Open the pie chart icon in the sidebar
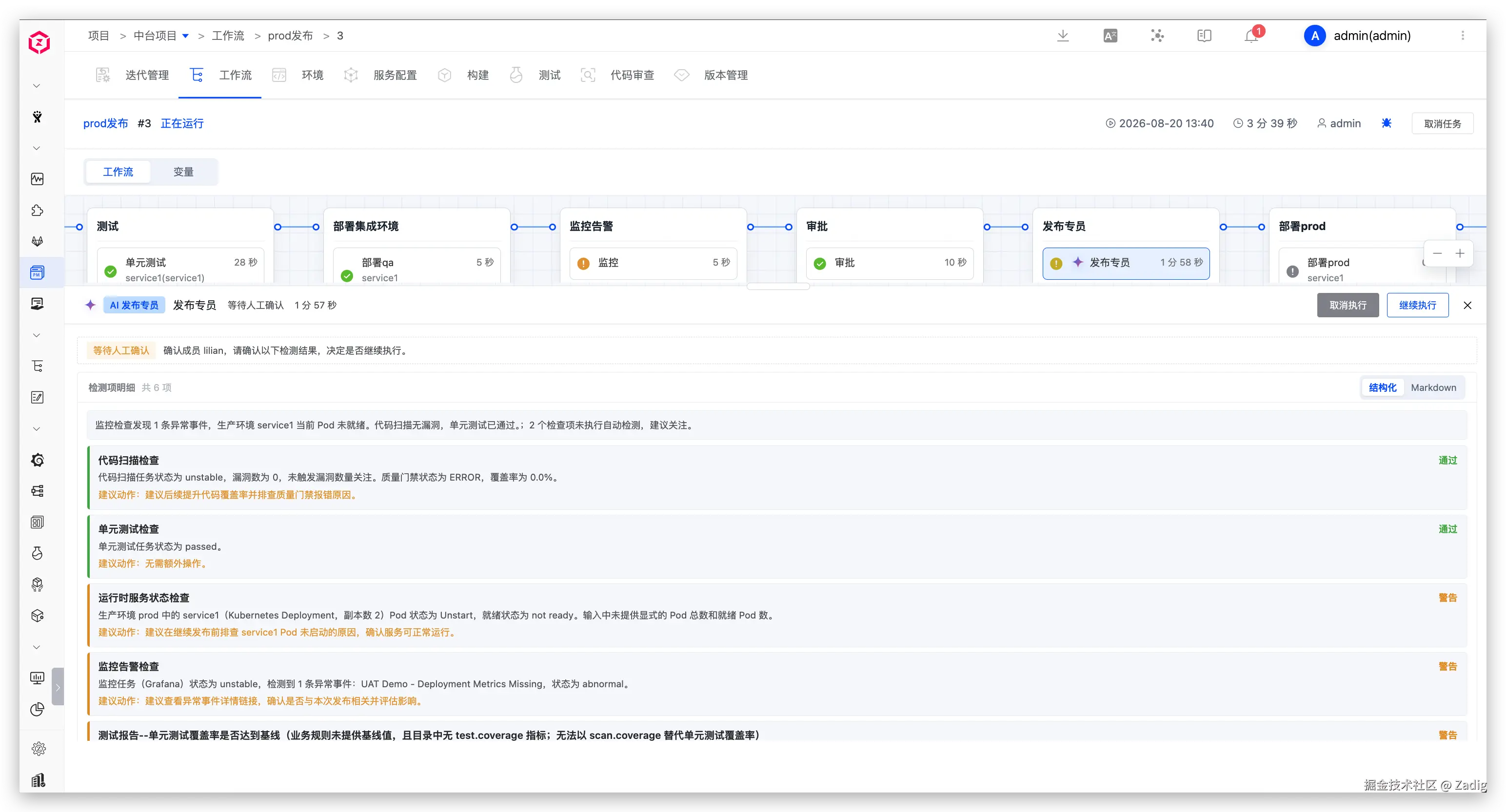This screenshot has height=812, width=1506. (x=38, y=709)
